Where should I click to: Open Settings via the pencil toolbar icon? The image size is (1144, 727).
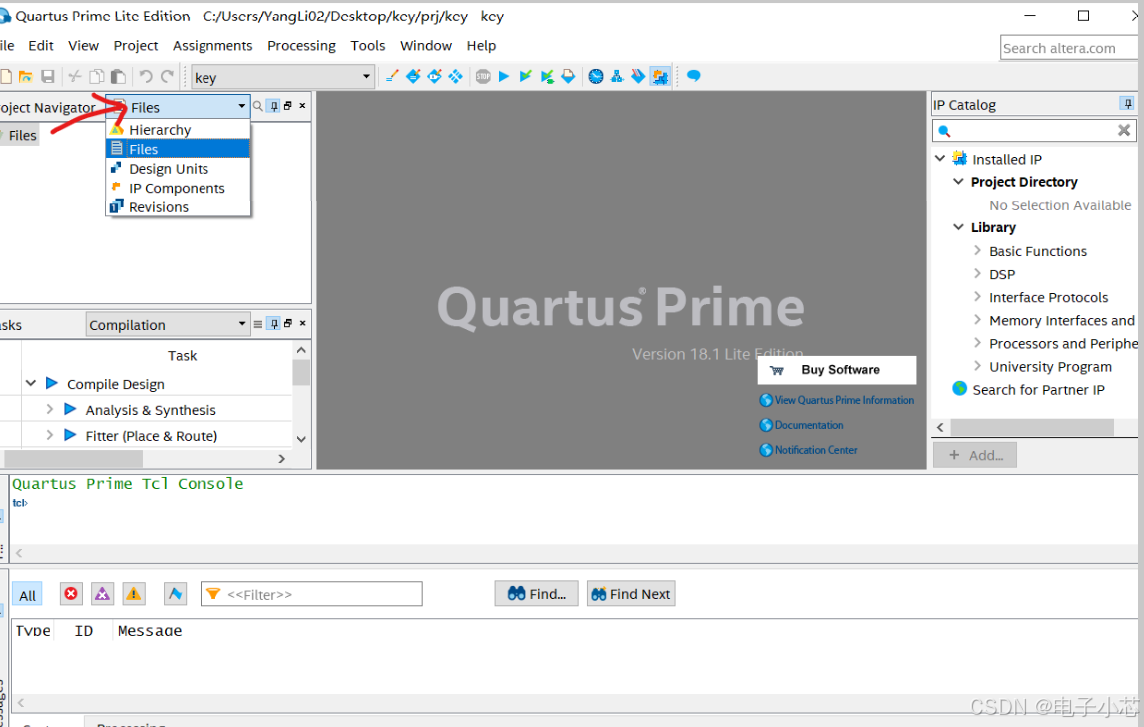point(392,76)
